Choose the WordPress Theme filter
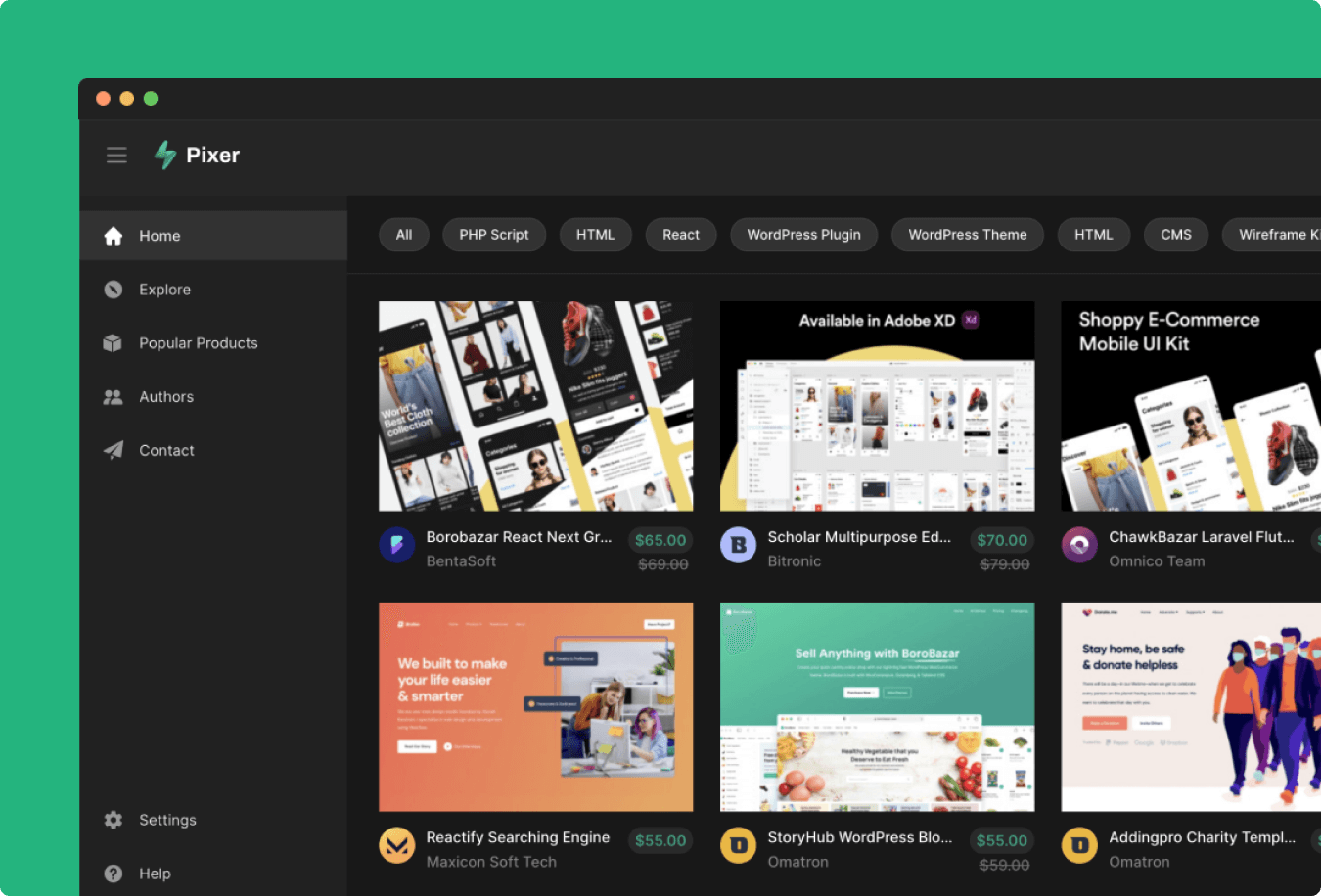Viewport: 1321px width, 896px height. [x=967, y=235]
